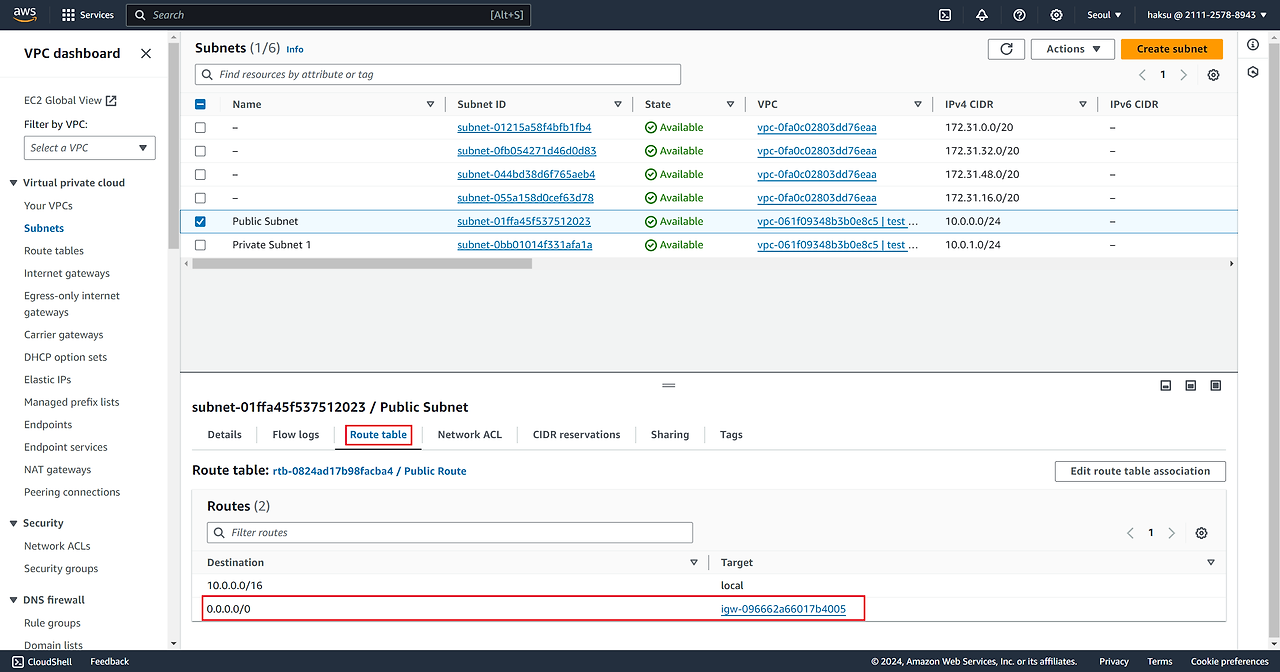Switch to the Flow logs tab
This screenshot has height=672, width=1280.
coord(295,435)
